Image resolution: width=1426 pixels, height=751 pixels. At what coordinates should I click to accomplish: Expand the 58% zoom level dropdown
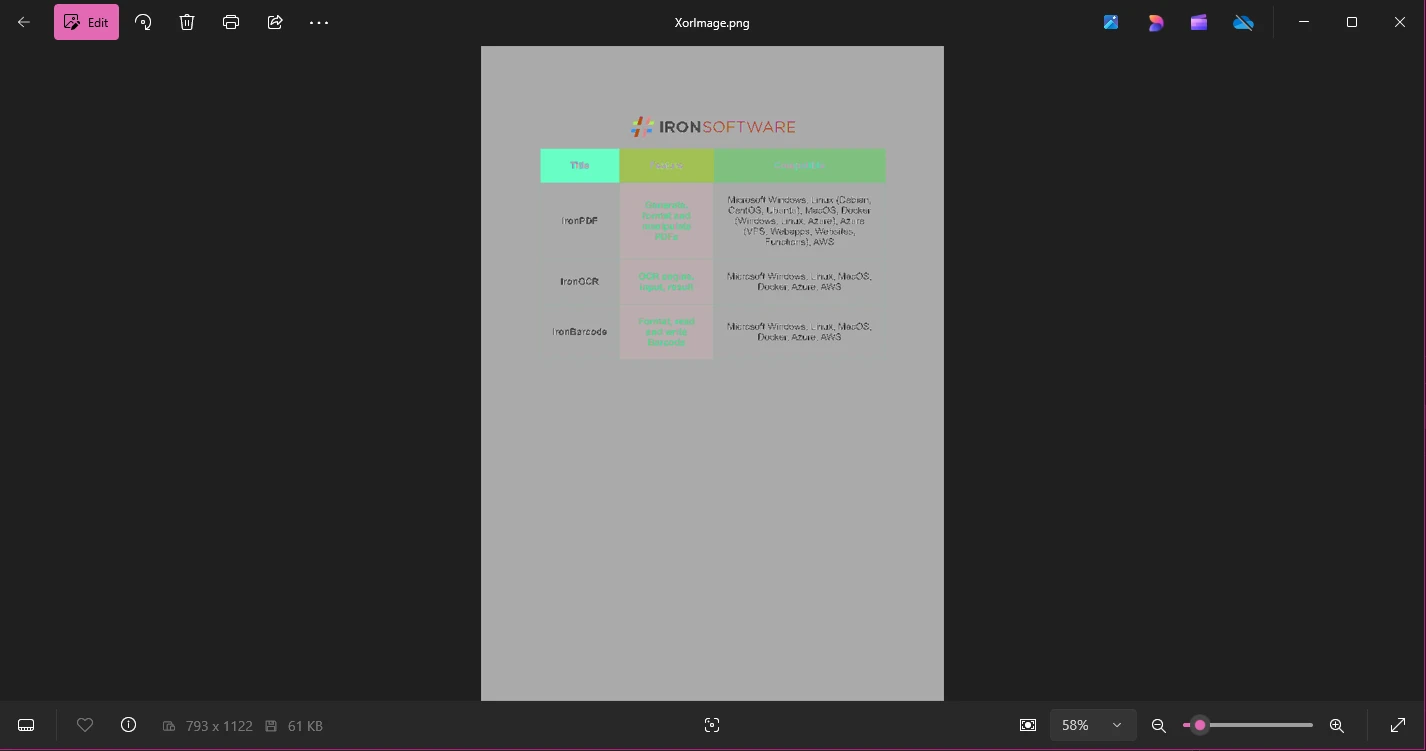tap(1093, 725)
